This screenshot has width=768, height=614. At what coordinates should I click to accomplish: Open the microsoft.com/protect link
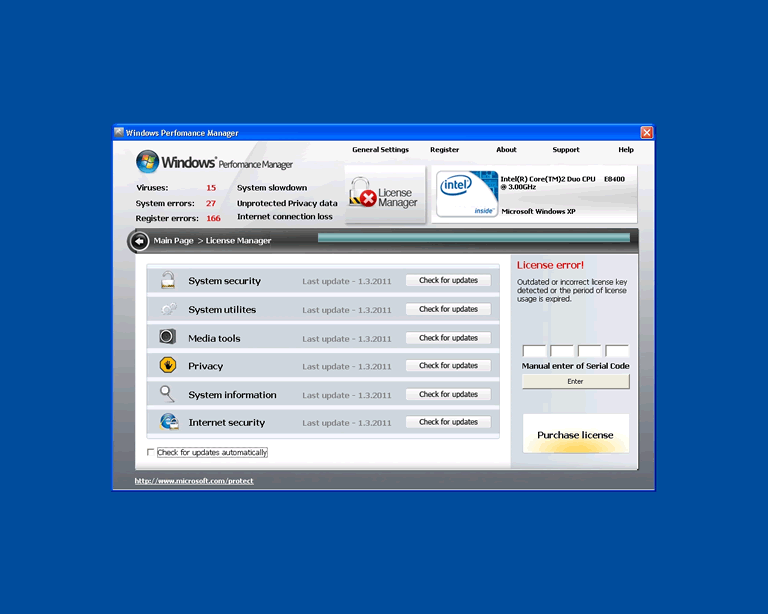click(194, 481)
